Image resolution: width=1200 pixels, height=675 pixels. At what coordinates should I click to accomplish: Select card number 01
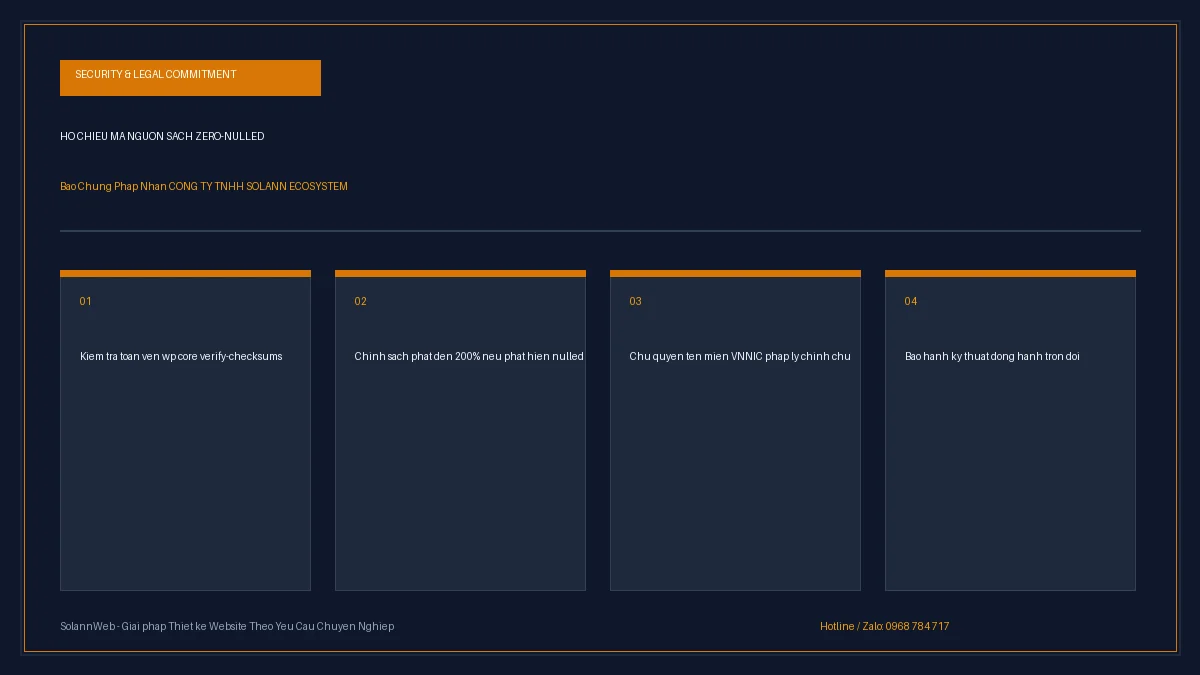click(x=86, y=301)
